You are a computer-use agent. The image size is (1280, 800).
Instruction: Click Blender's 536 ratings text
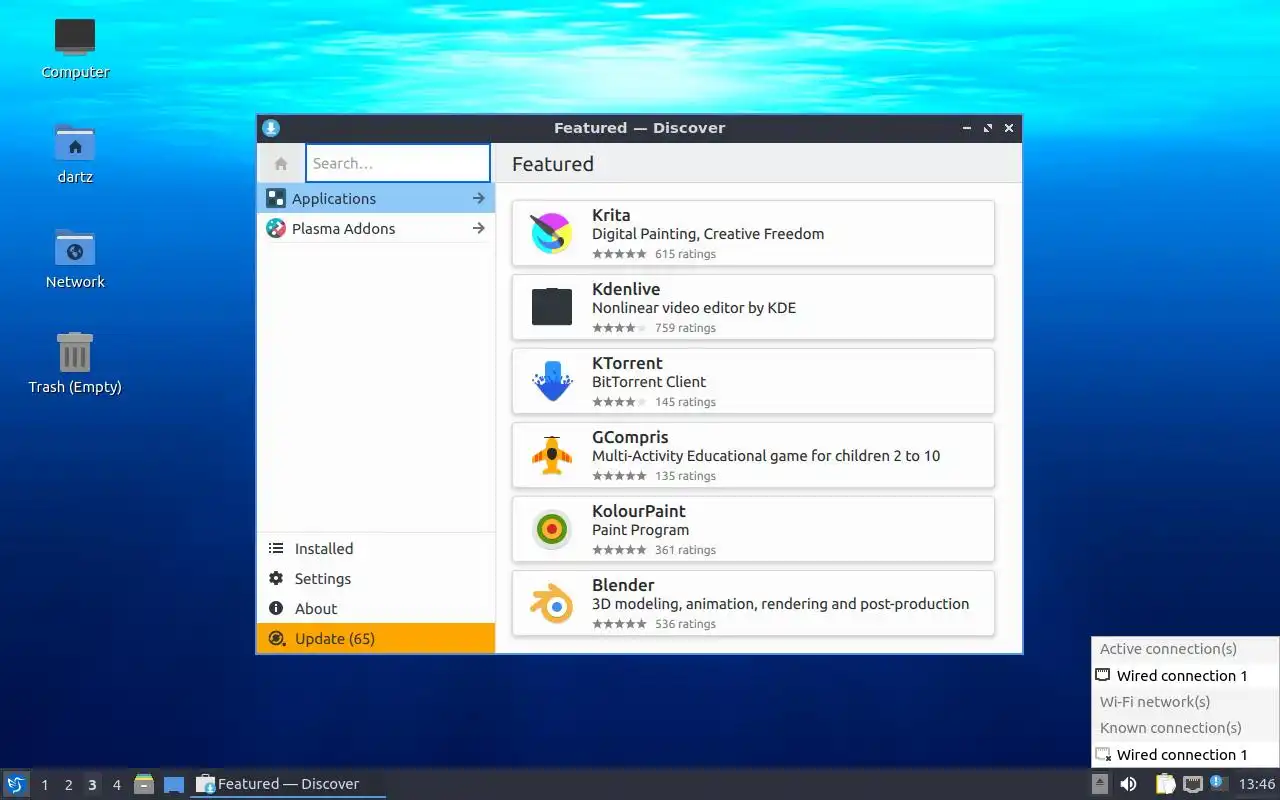(685, 624)
